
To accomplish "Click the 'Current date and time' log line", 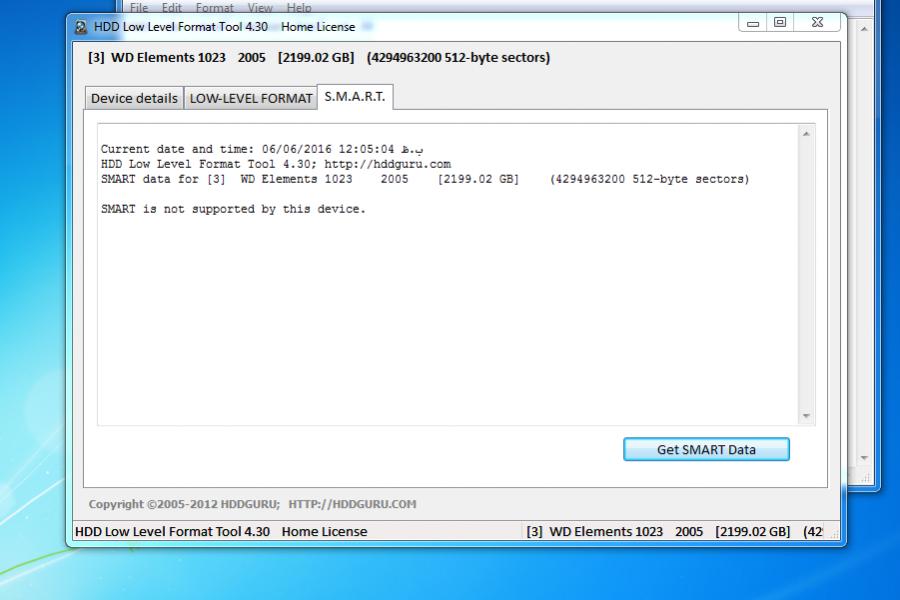I will (262, 149).
